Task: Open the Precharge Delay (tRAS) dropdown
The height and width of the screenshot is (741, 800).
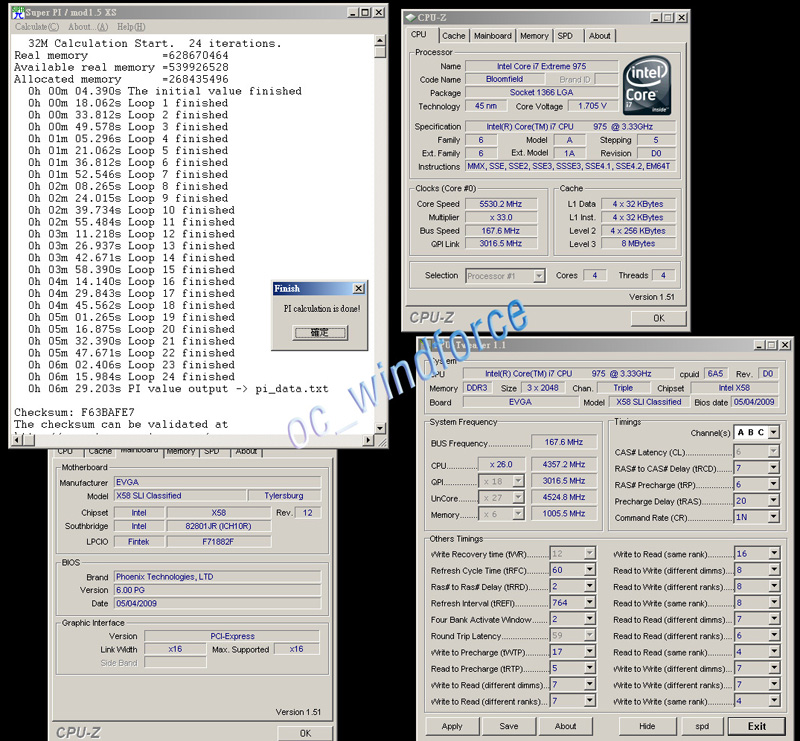Action: (774, 501)
